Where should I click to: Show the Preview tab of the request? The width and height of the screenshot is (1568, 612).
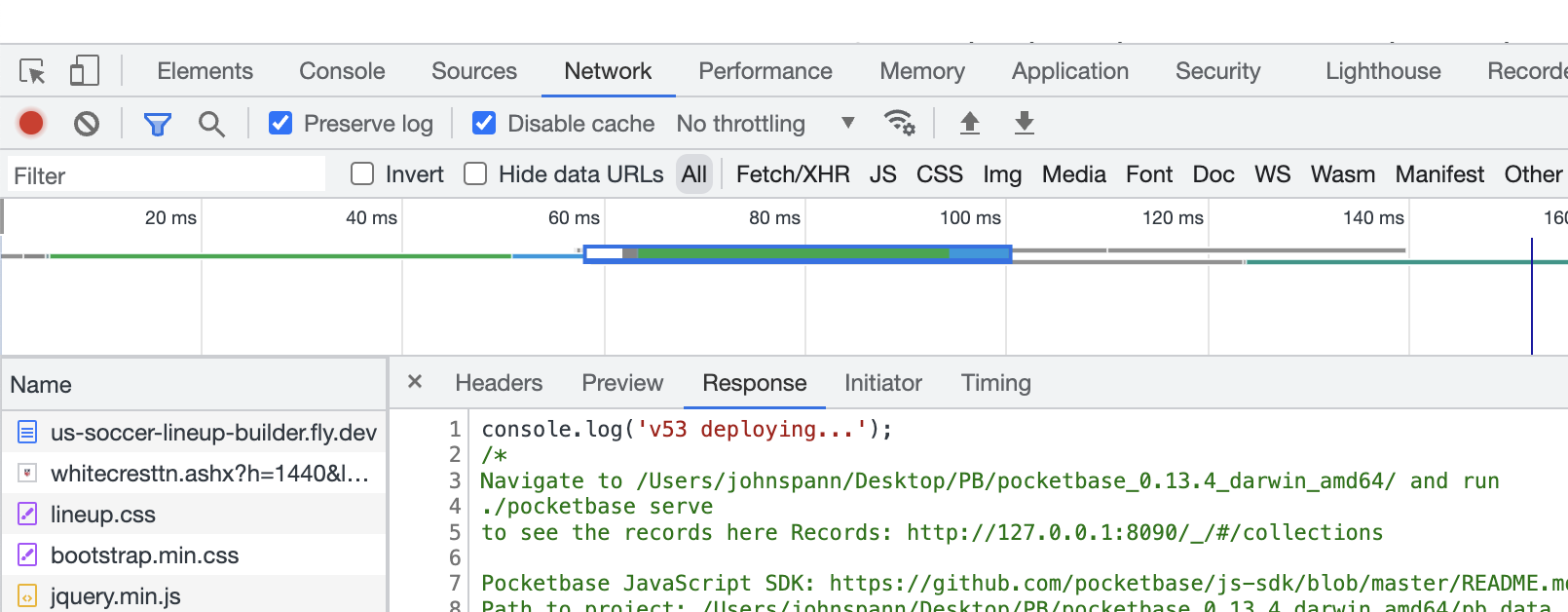click(622, 383)
